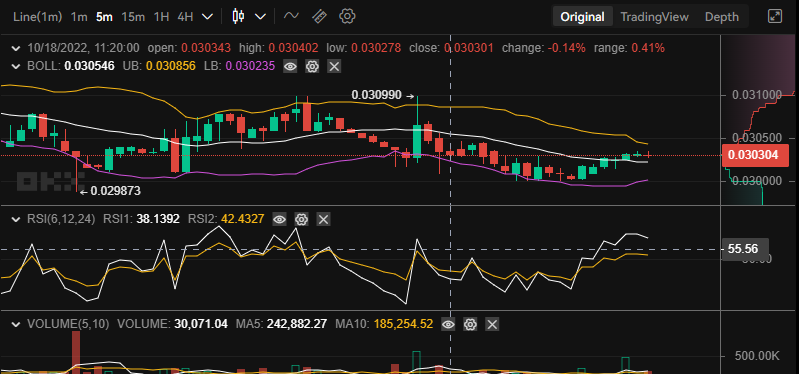Open chart settings gear in toolbar

[x=347, y=16]
